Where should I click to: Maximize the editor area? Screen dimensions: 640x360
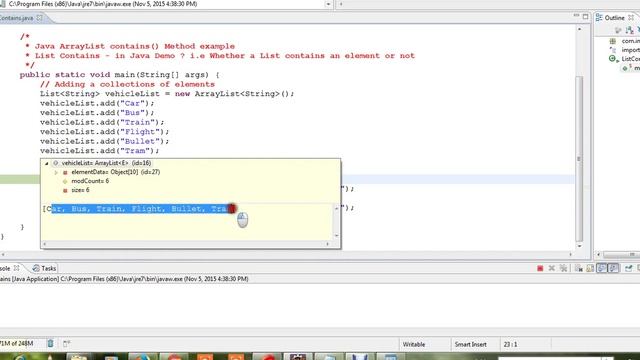[x=585, y=16]
